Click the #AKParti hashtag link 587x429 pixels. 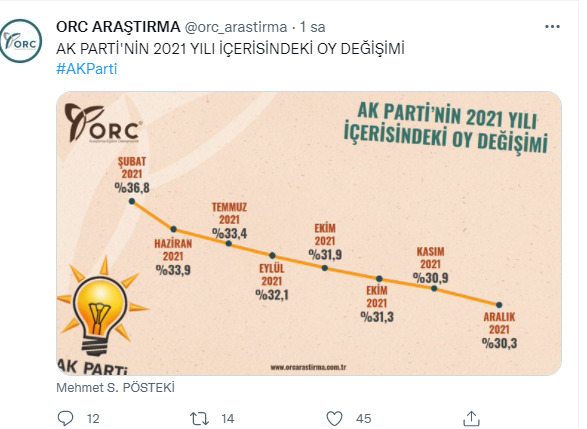(x=86, y=69)
